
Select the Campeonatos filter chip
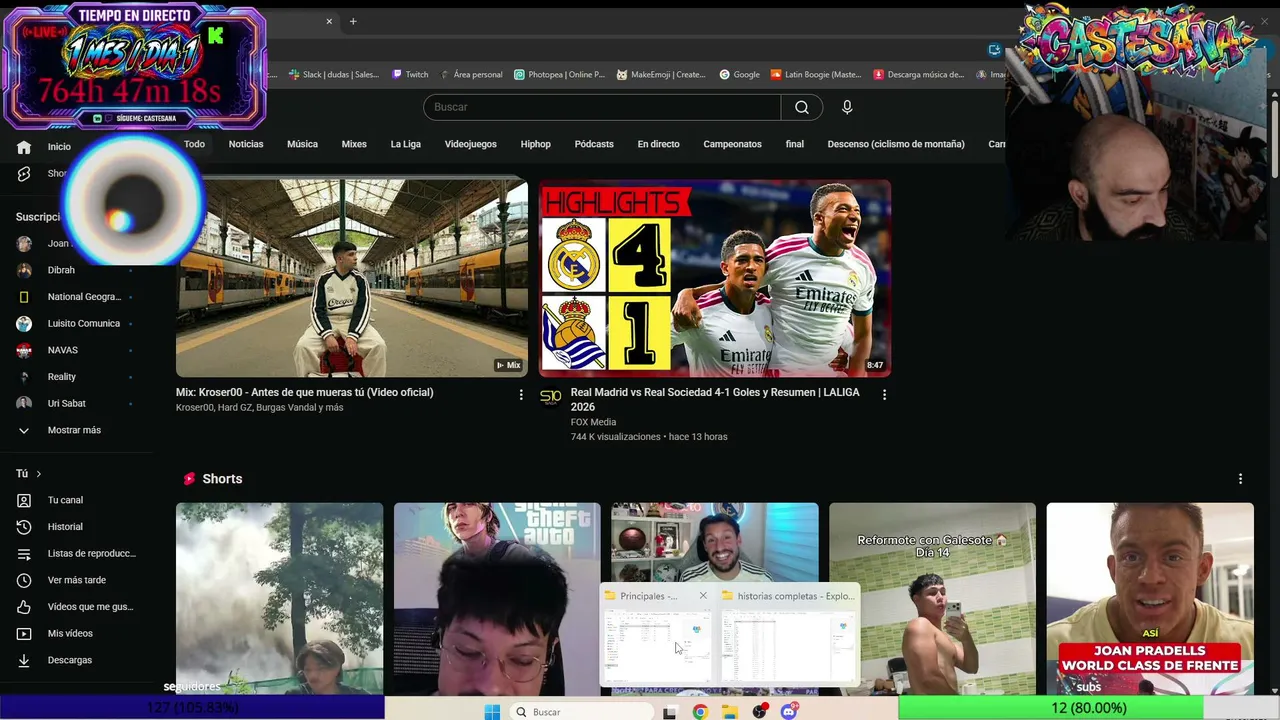(x=733, y=144)
